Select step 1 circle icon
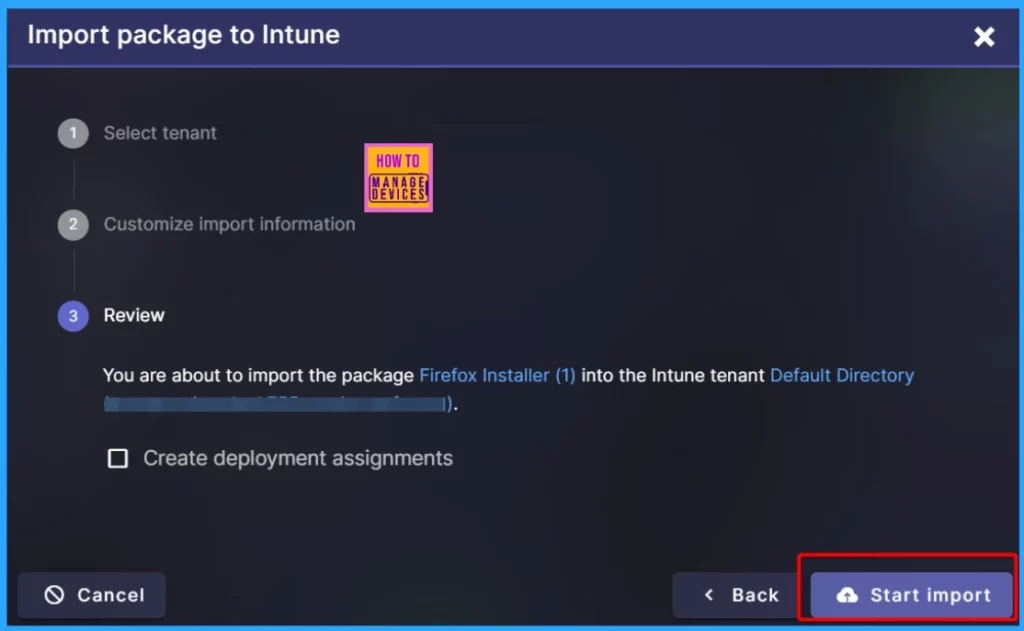The height and width of the screenshot is (631, 1024). (73, 133)
